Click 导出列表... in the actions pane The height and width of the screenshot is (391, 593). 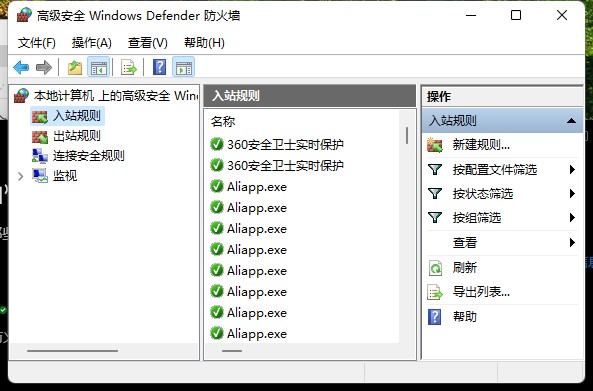(481, 292)
